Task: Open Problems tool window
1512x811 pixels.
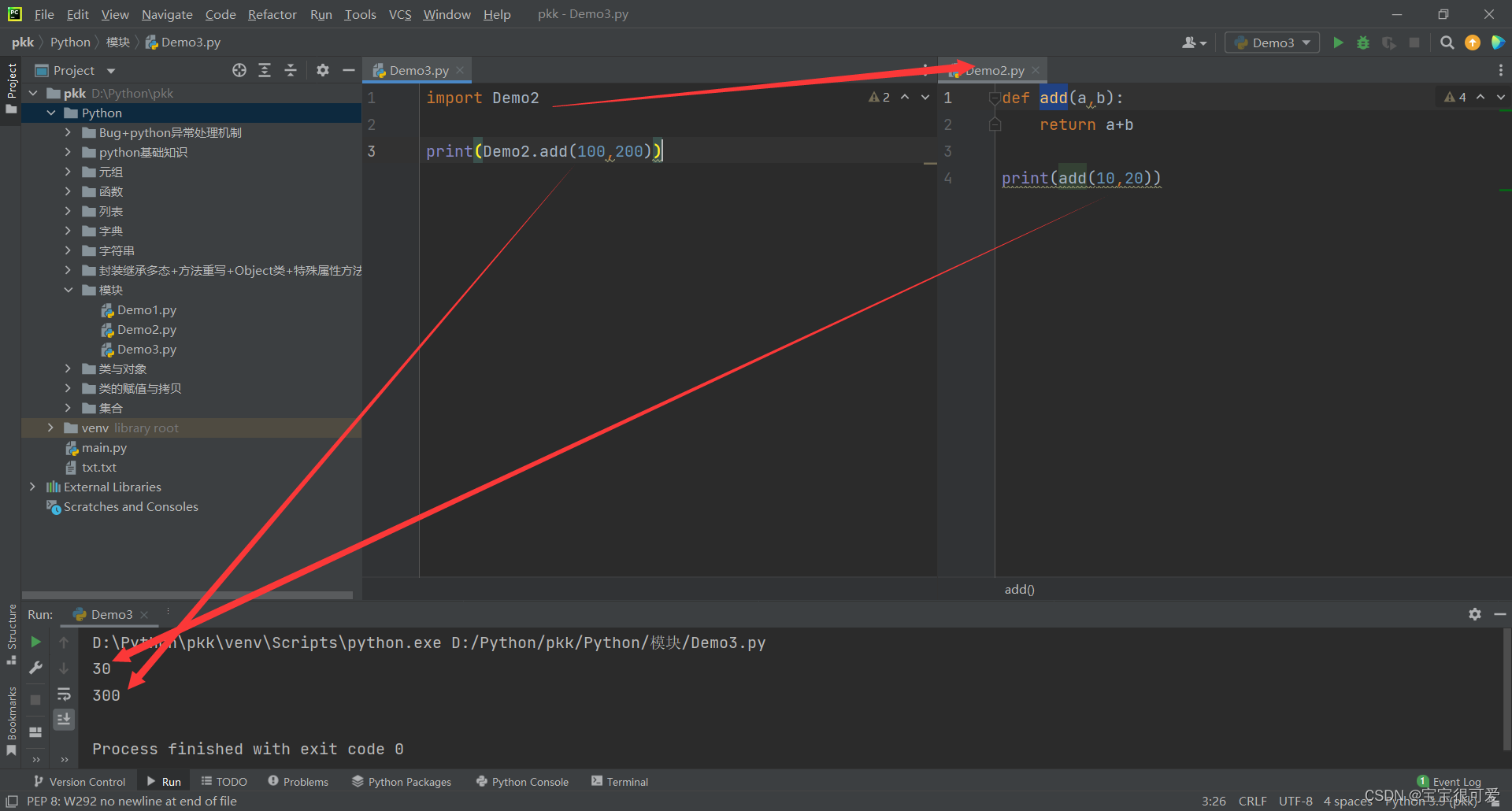Action: click(x=298, y=781)
